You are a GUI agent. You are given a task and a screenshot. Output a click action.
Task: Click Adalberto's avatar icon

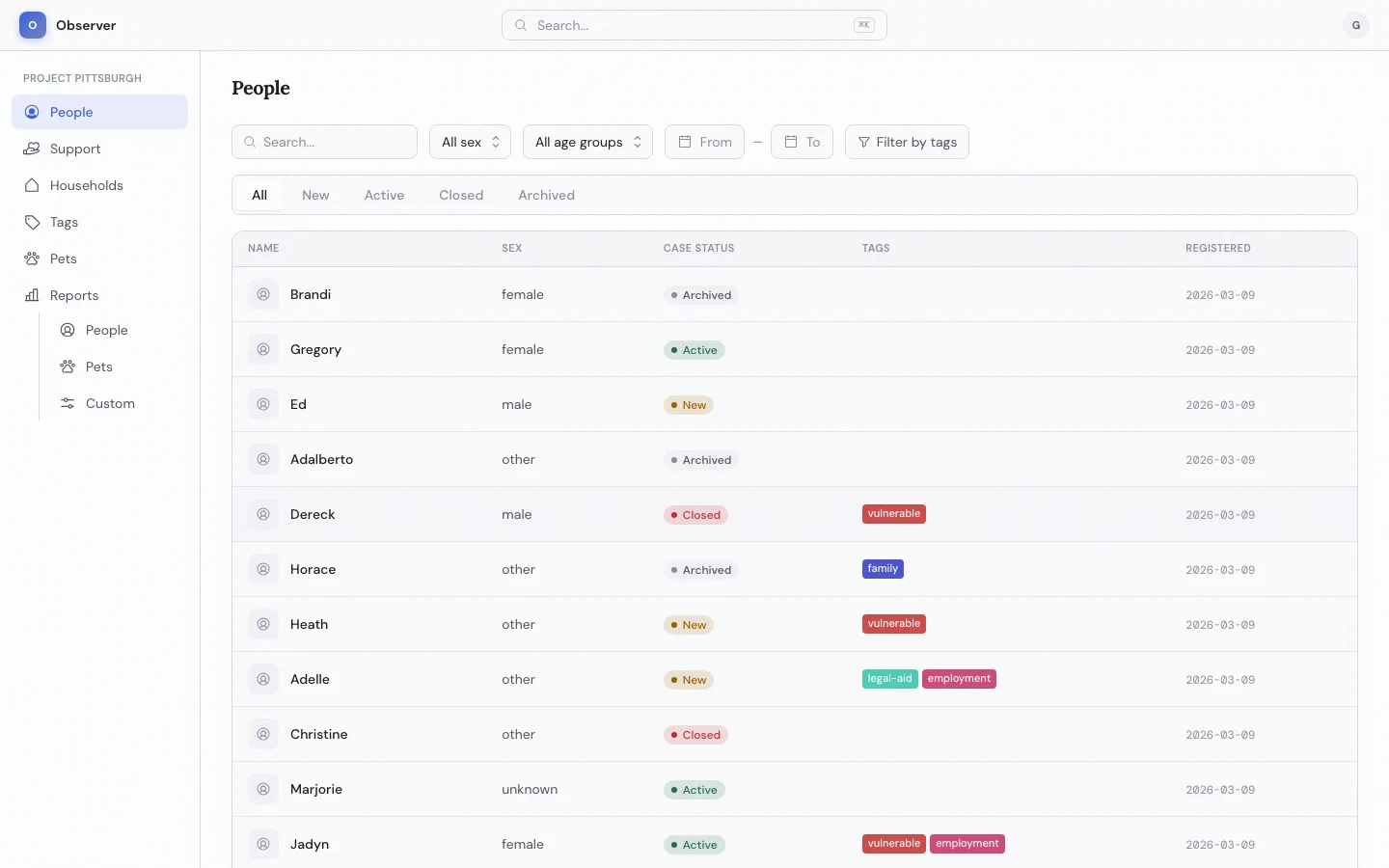[x=263, y=459]
